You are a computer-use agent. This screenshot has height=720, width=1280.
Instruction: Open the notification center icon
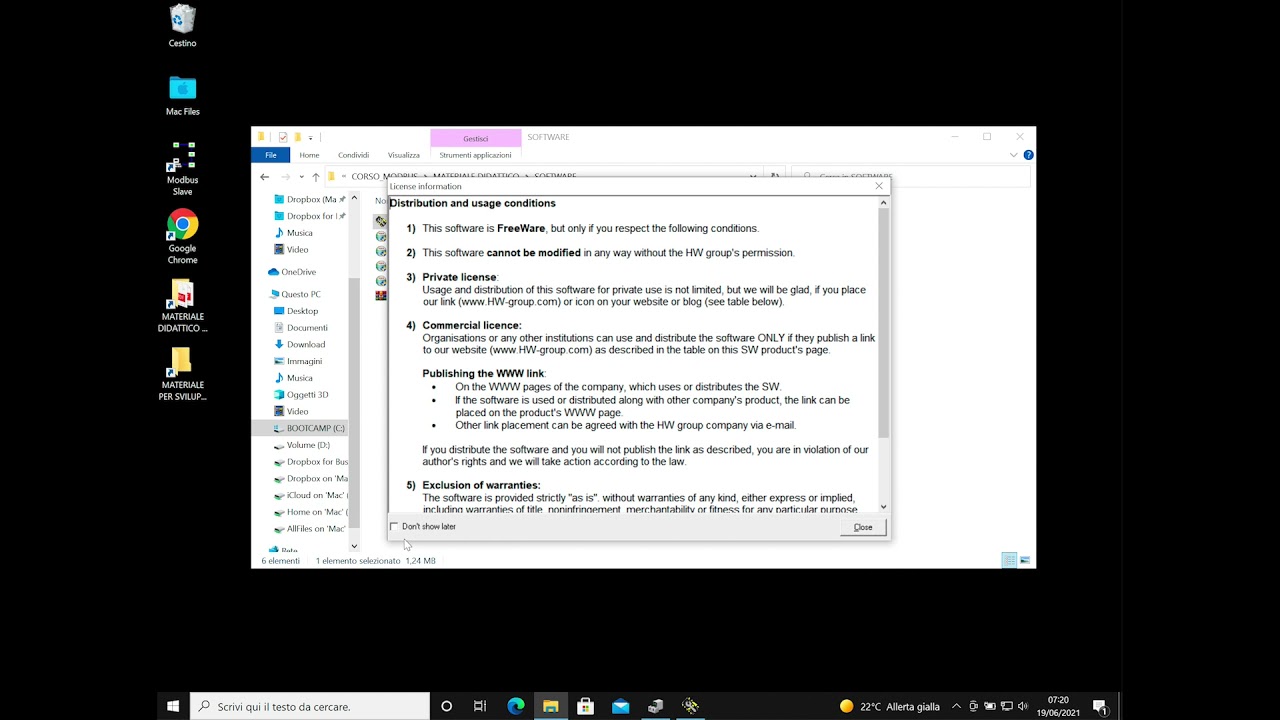[1099, 706]
